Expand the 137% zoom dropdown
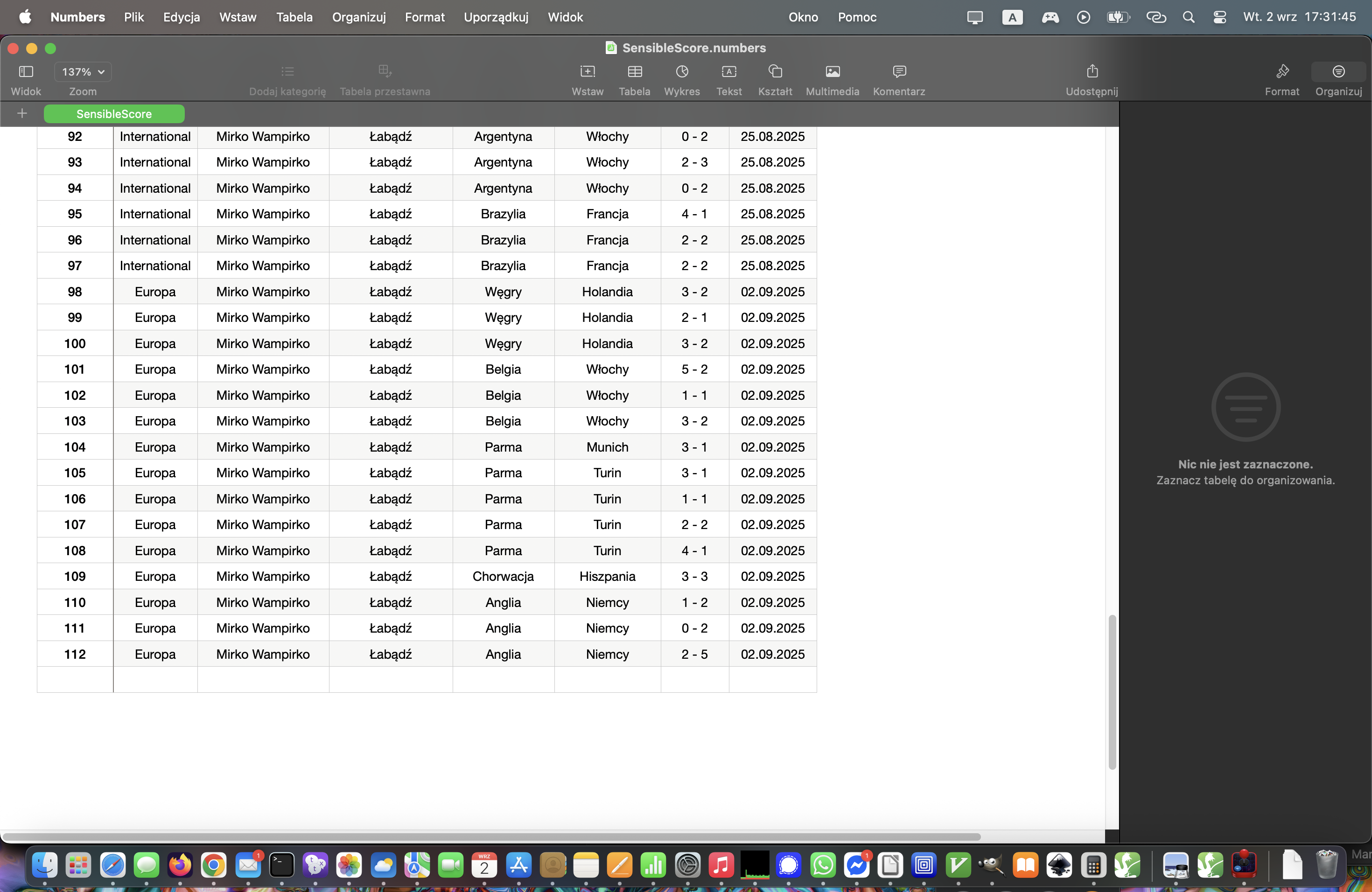 pyautogui.click(x=83, y=72)
